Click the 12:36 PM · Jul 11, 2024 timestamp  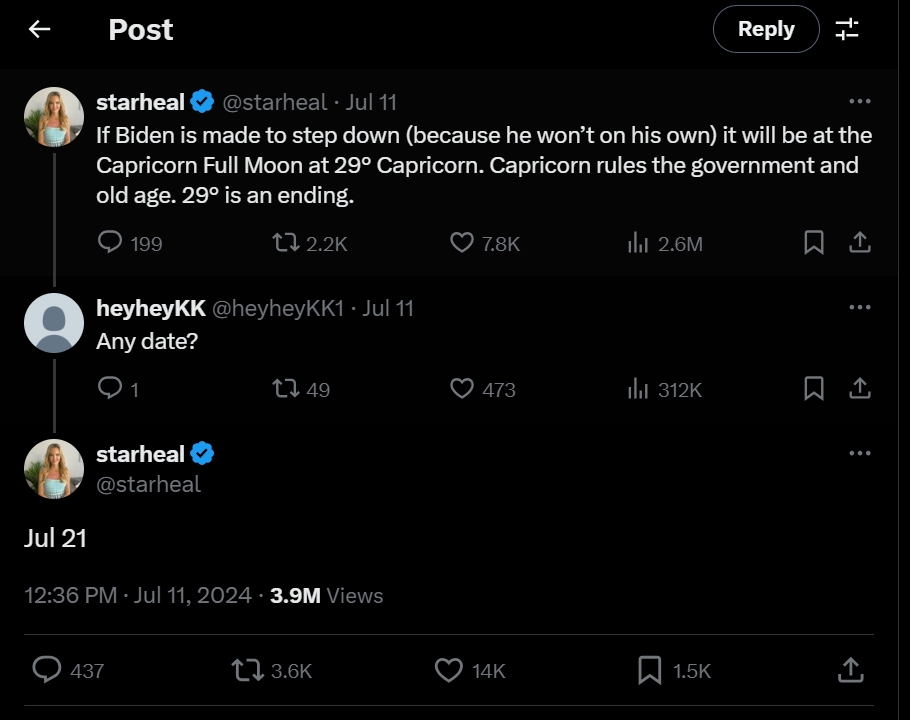point(138,595)
